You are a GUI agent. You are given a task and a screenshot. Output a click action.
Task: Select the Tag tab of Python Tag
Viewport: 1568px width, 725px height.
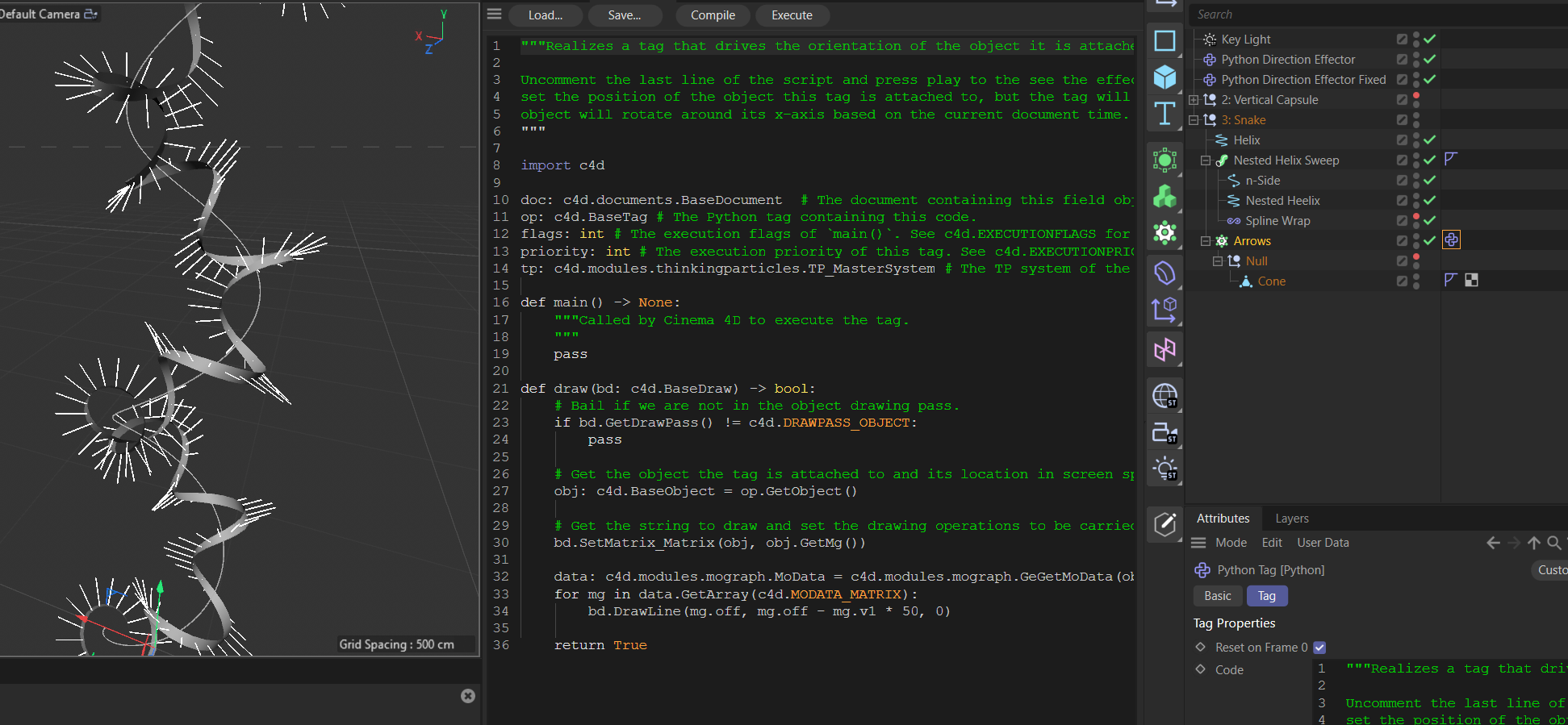pyautogui.click(x=1267, y=596)
